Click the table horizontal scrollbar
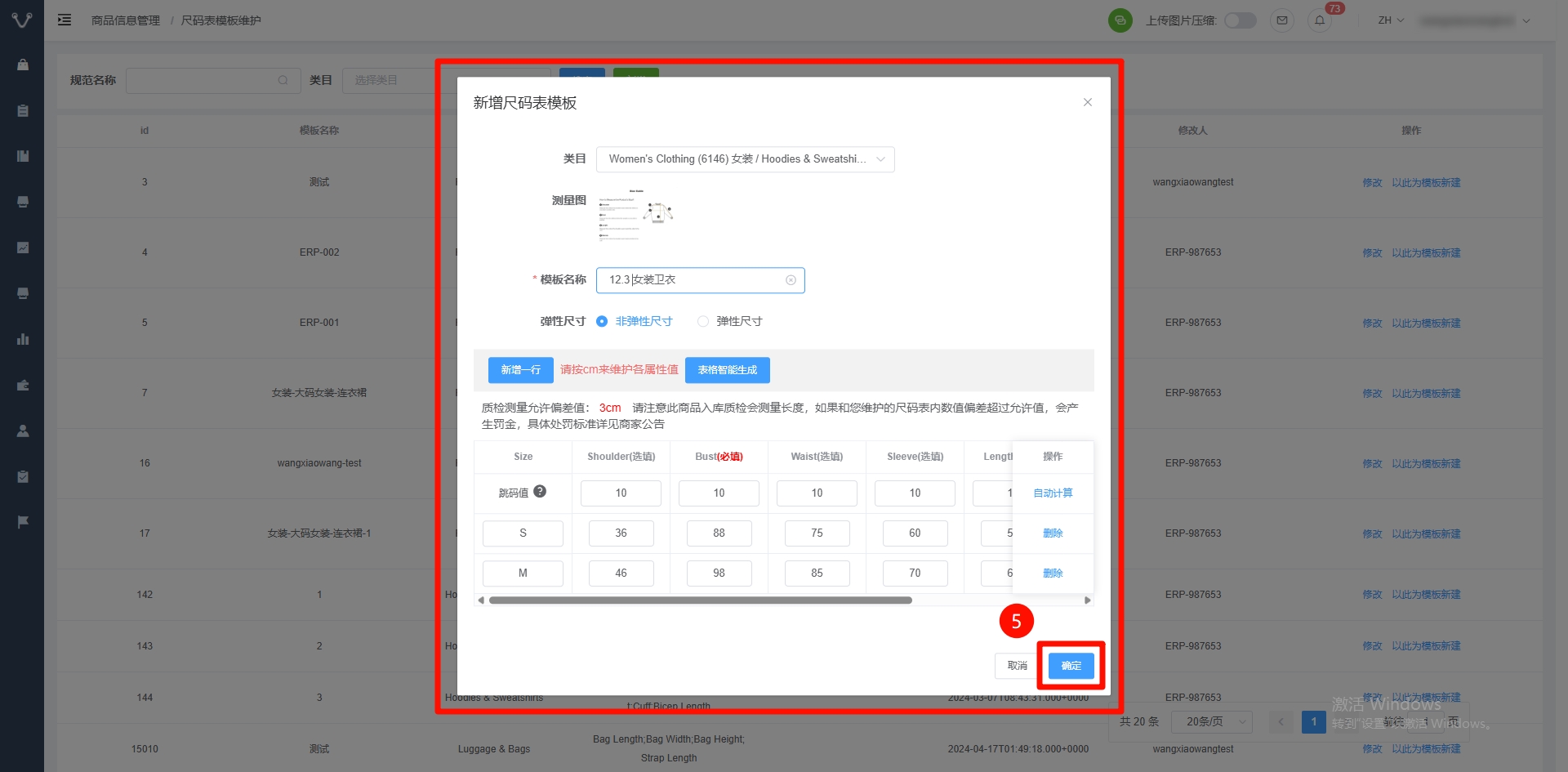The image size is (1568, 772). click(x=700, y=600)
